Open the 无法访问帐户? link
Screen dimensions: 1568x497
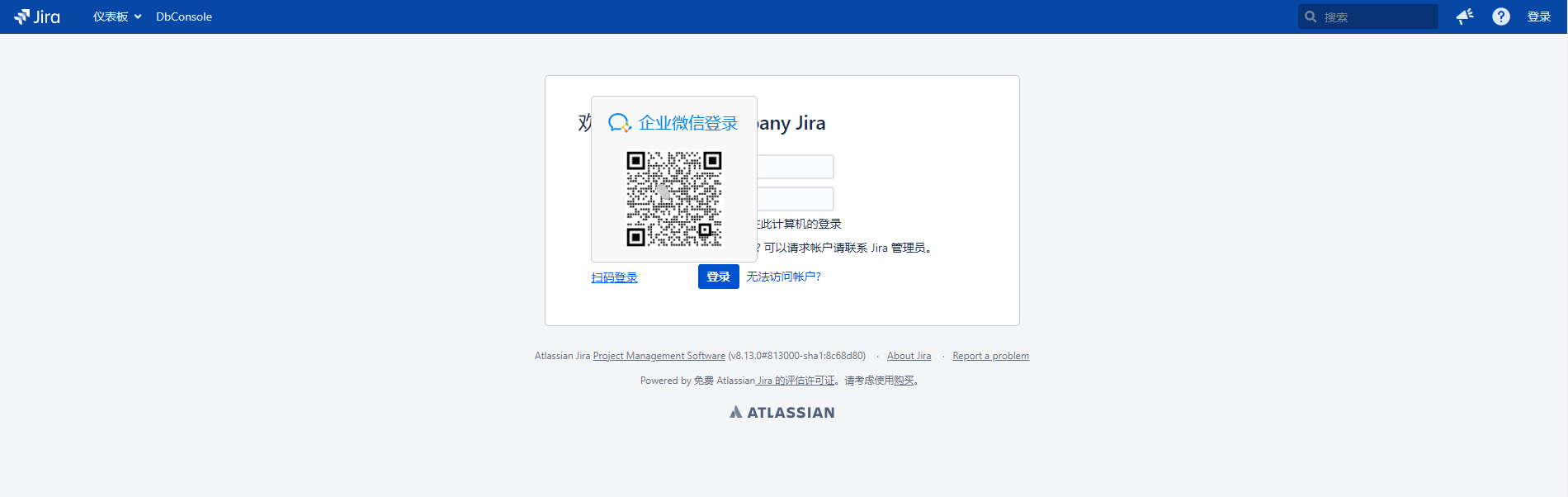coord(783,277)
